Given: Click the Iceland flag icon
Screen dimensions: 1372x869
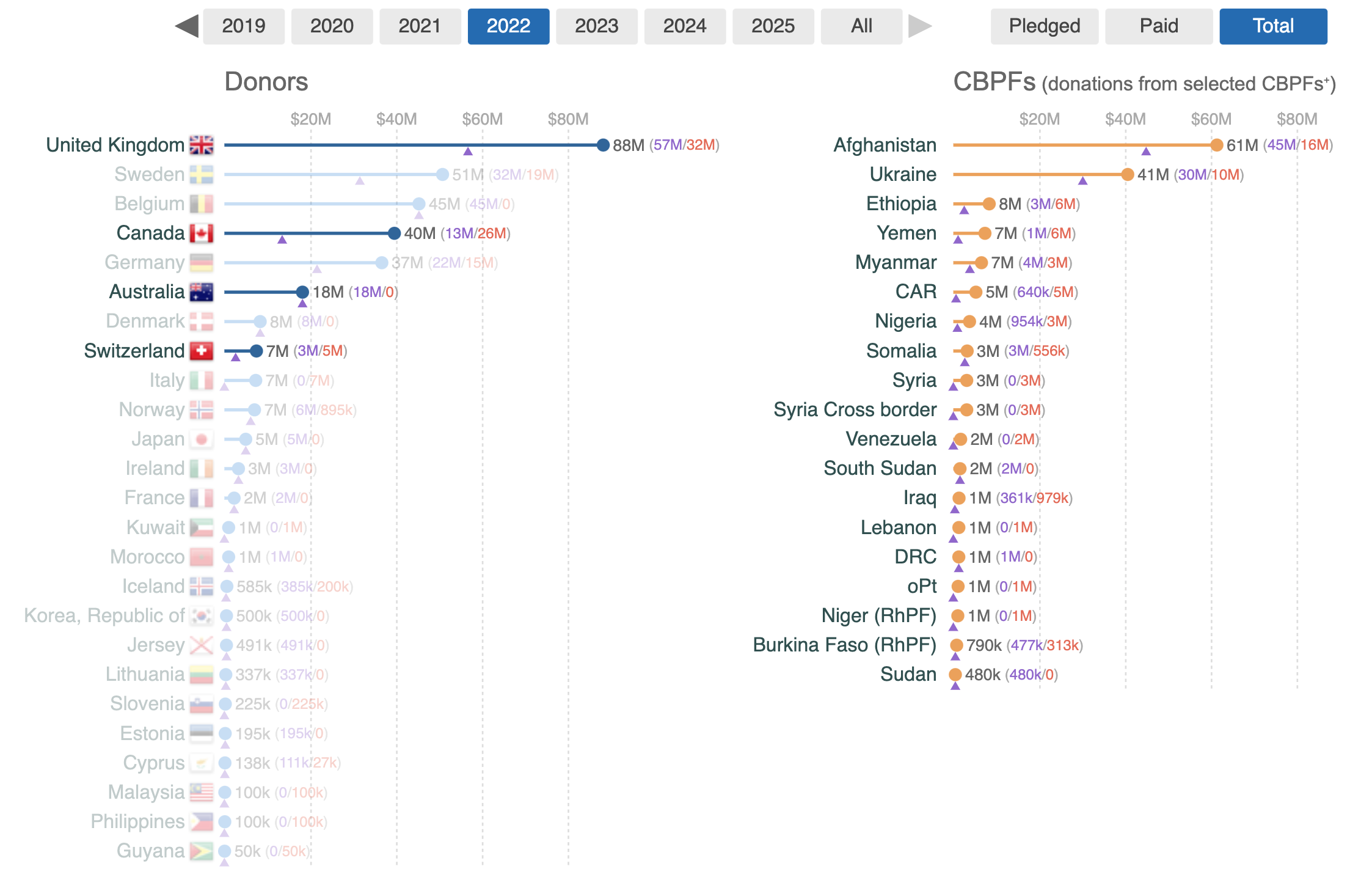Looking at the screenshot, I should click(x=201, y=586).
